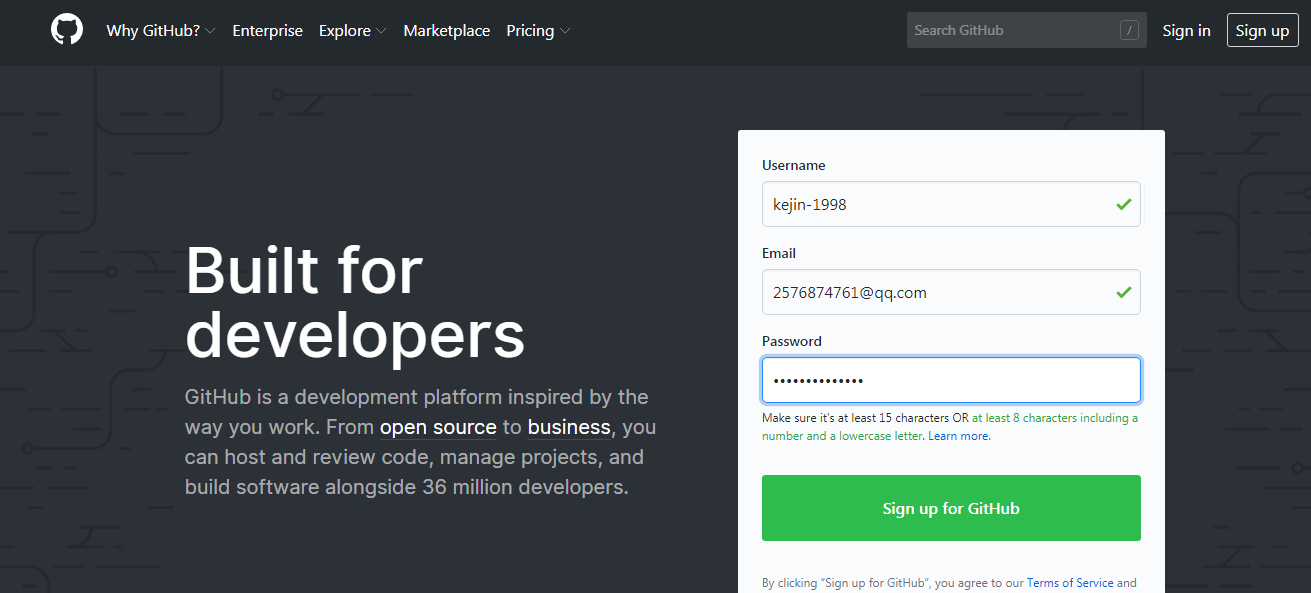Click the Username input field
The height and width of the screenshot is (593, 1311).
951,204
